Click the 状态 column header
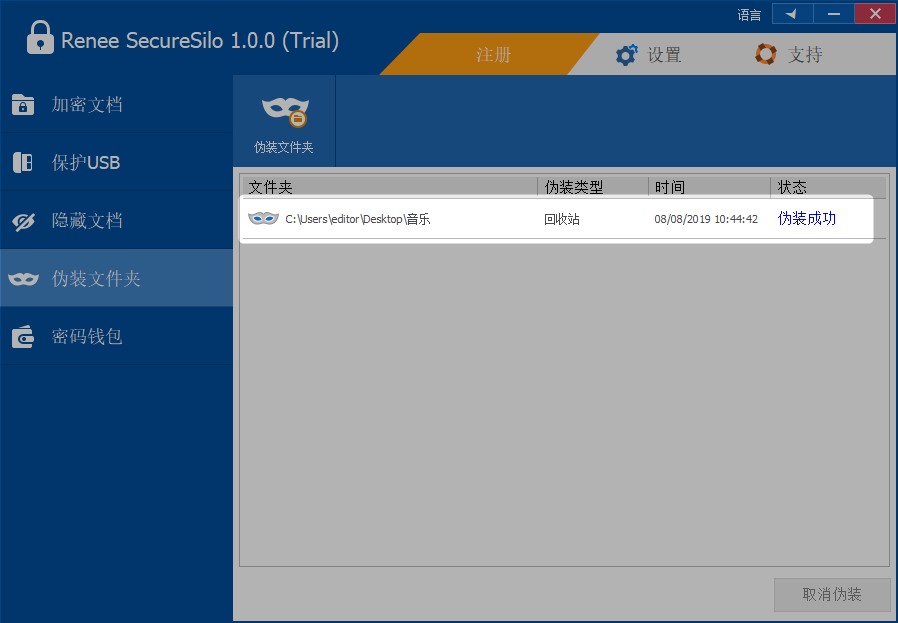The image size is (898, 623). pyautogui.click(x=828, y=187)
